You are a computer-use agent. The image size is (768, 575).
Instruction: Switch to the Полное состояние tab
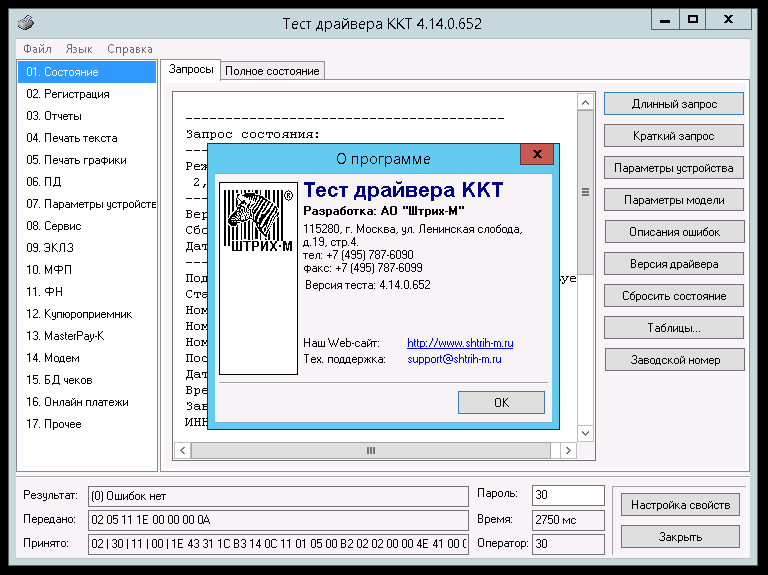point(272,71)
